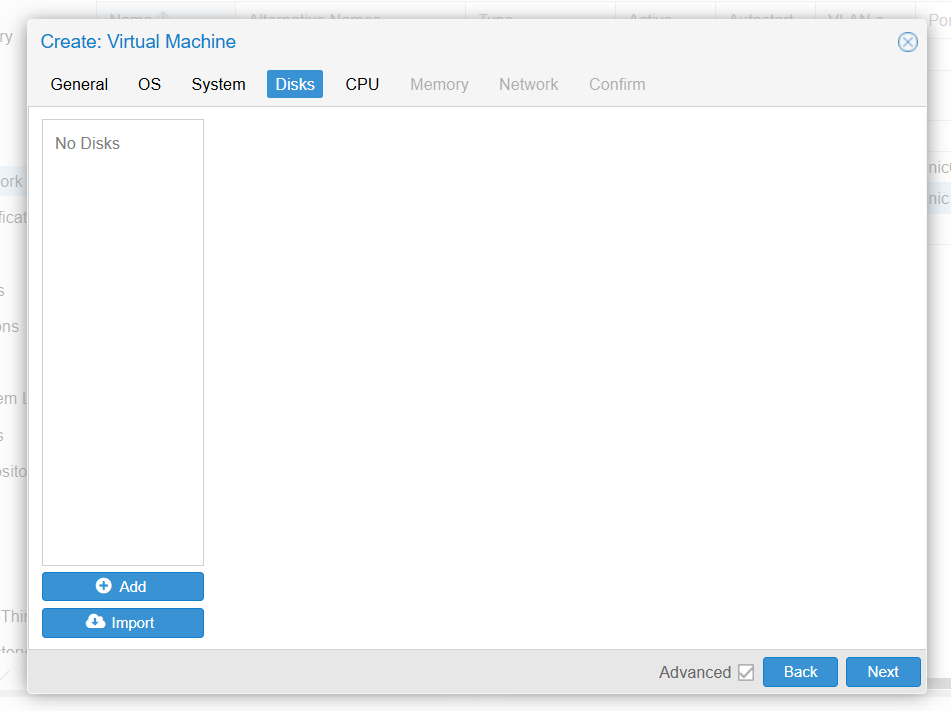Click the Add button label
The image size is (951, 711).
[x=133, y=587]
